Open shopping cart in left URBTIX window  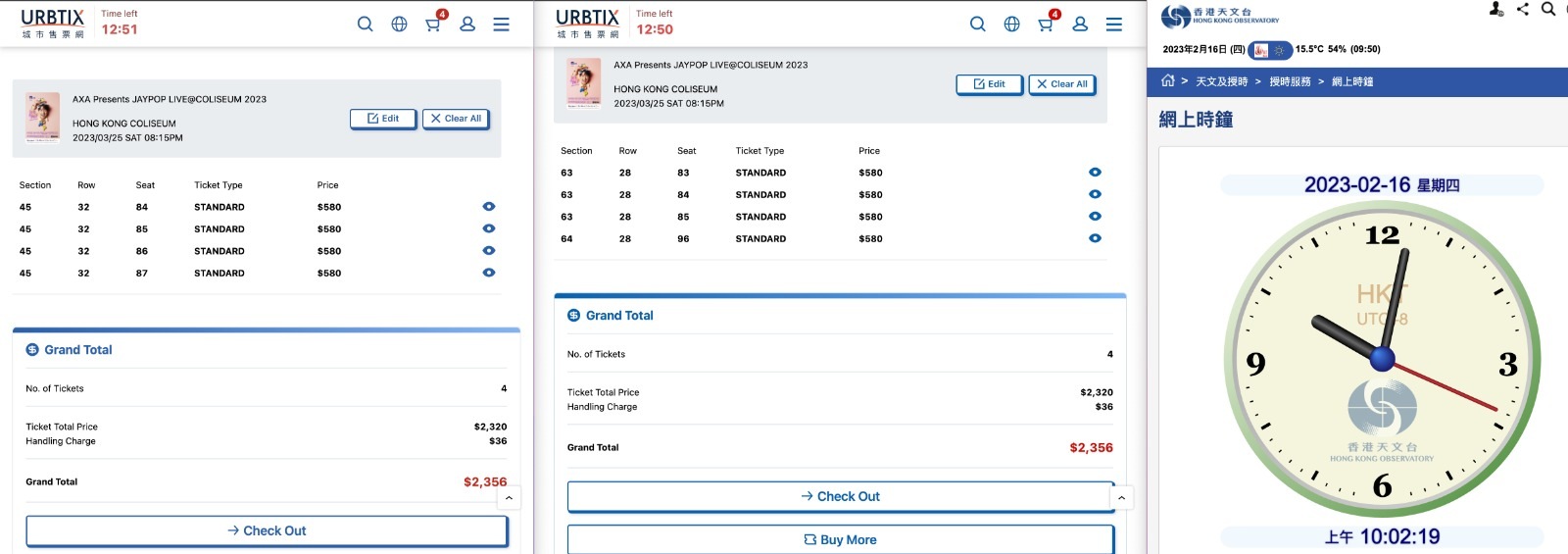[x=434, y=23]
